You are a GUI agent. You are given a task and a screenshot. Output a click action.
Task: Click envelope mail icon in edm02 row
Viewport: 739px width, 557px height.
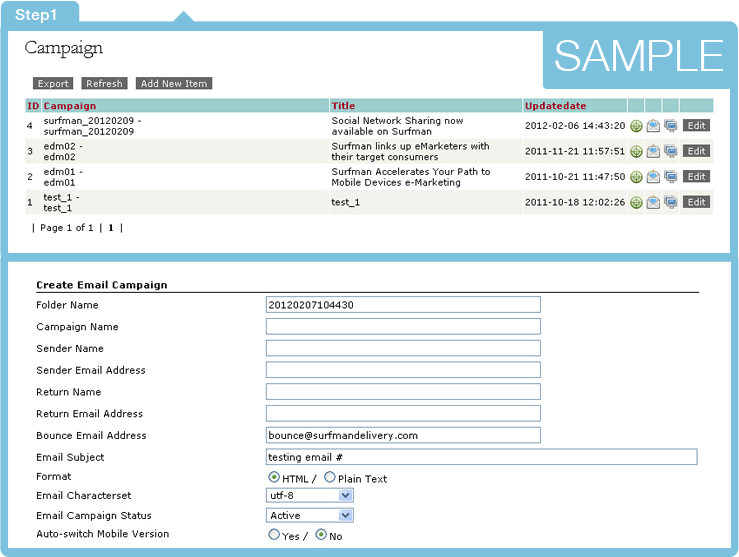[x=653, y=152]
